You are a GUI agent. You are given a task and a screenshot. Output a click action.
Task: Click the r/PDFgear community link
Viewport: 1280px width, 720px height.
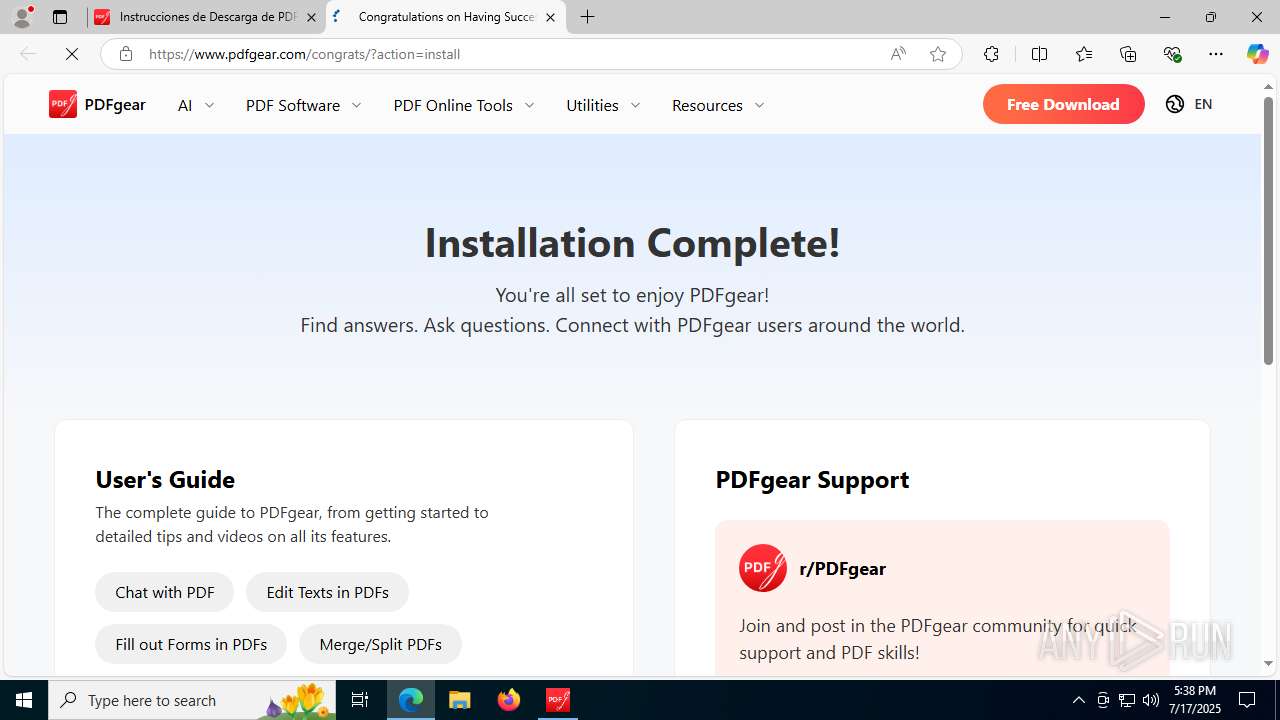click(x=843, y=568)
